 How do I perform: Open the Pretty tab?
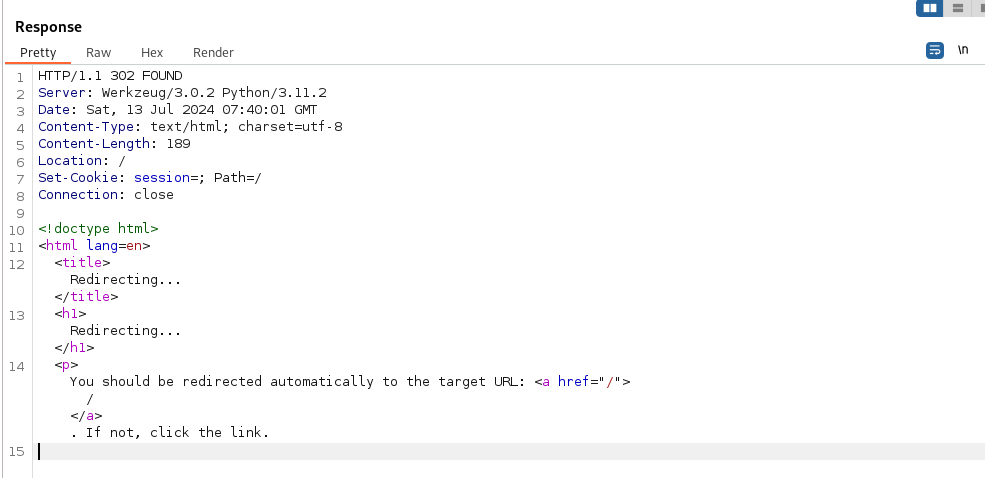coord(38,52)
